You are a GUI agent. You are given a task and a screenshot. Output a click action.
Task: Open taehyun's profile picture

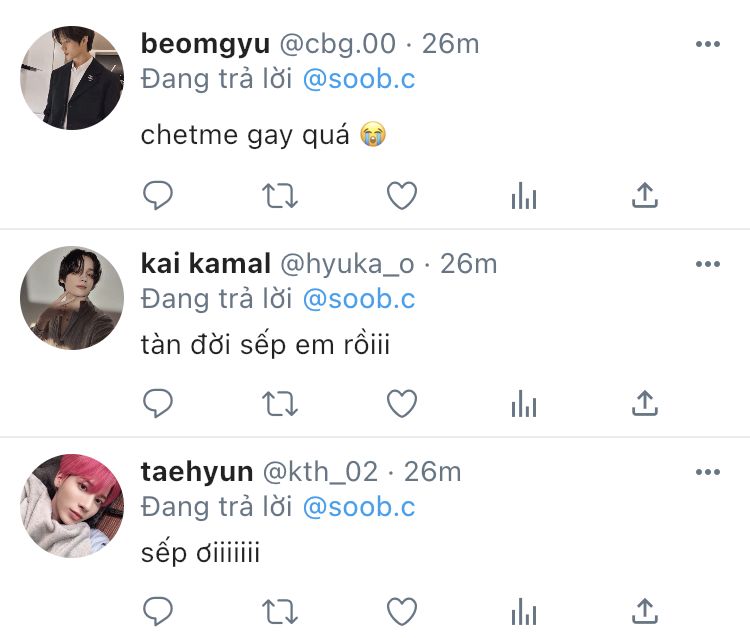72,506
